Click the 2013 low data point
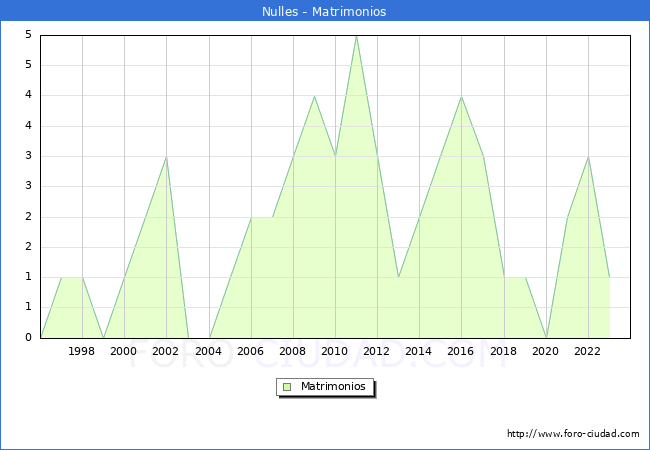 (398, 277)
